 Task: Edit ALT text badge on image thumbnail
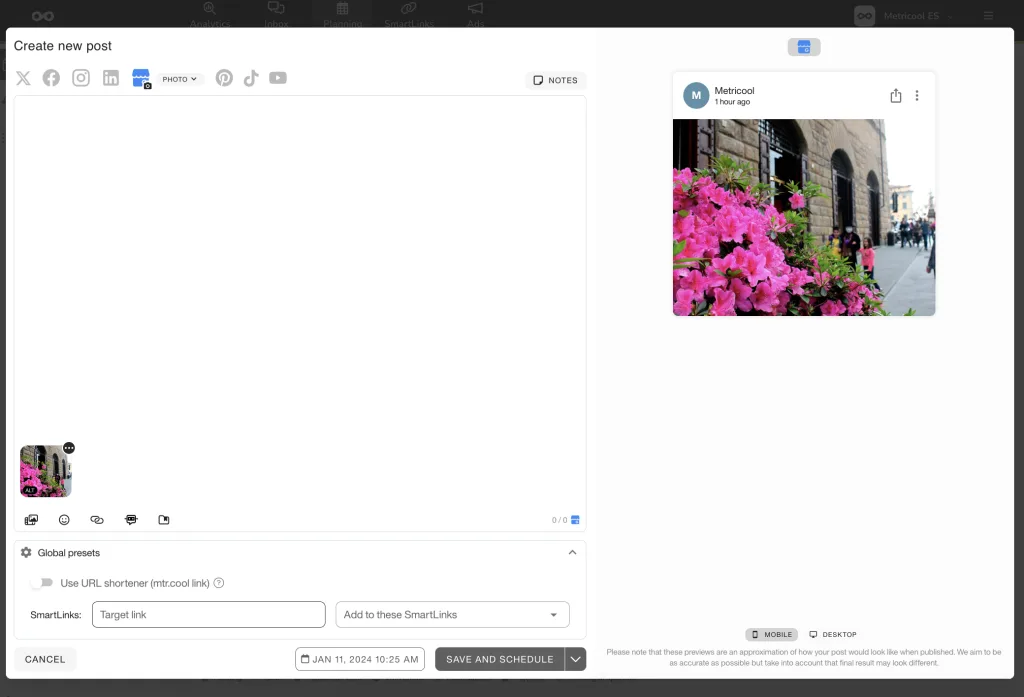tap(29, 490)
